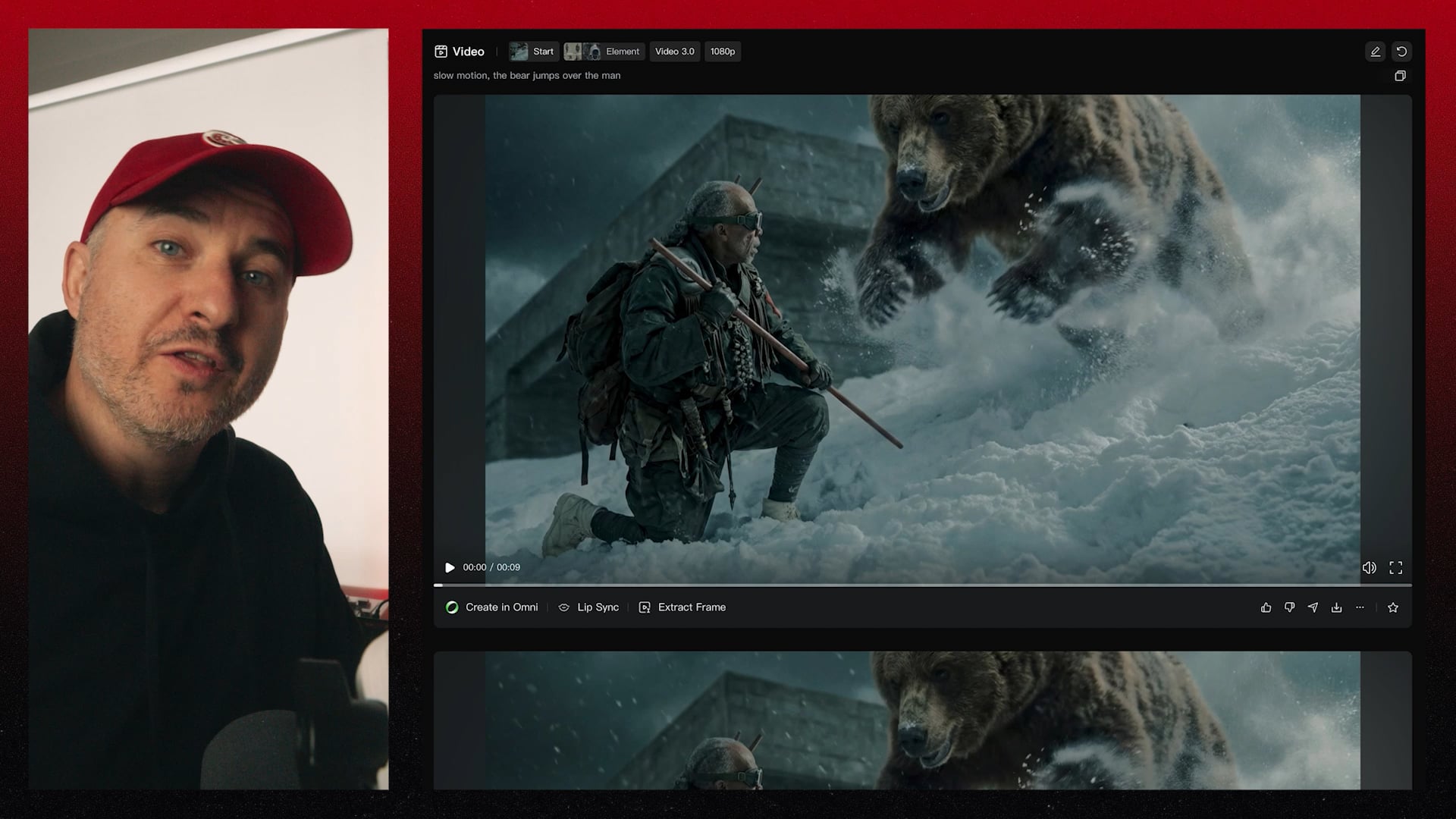Click the Extract Frame button
The image size is (1456, 819).
point(682,607)
